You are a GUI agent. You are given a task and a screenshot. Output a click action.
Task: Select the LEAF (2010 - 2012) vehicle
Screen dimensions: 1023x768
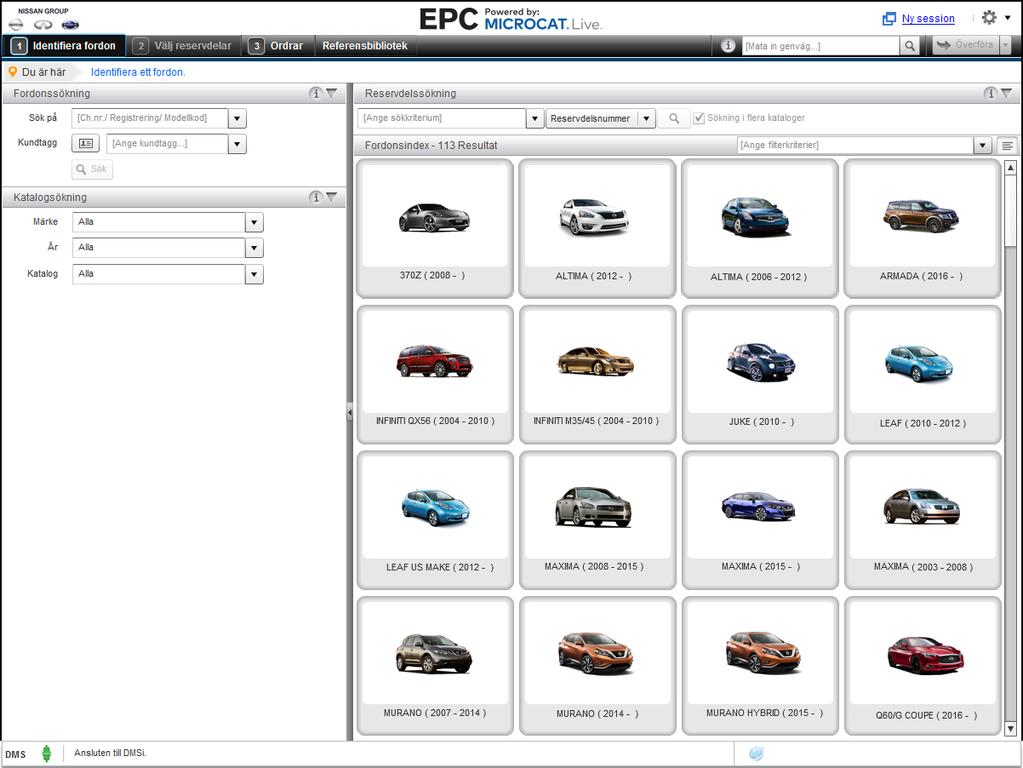[923, 374]
